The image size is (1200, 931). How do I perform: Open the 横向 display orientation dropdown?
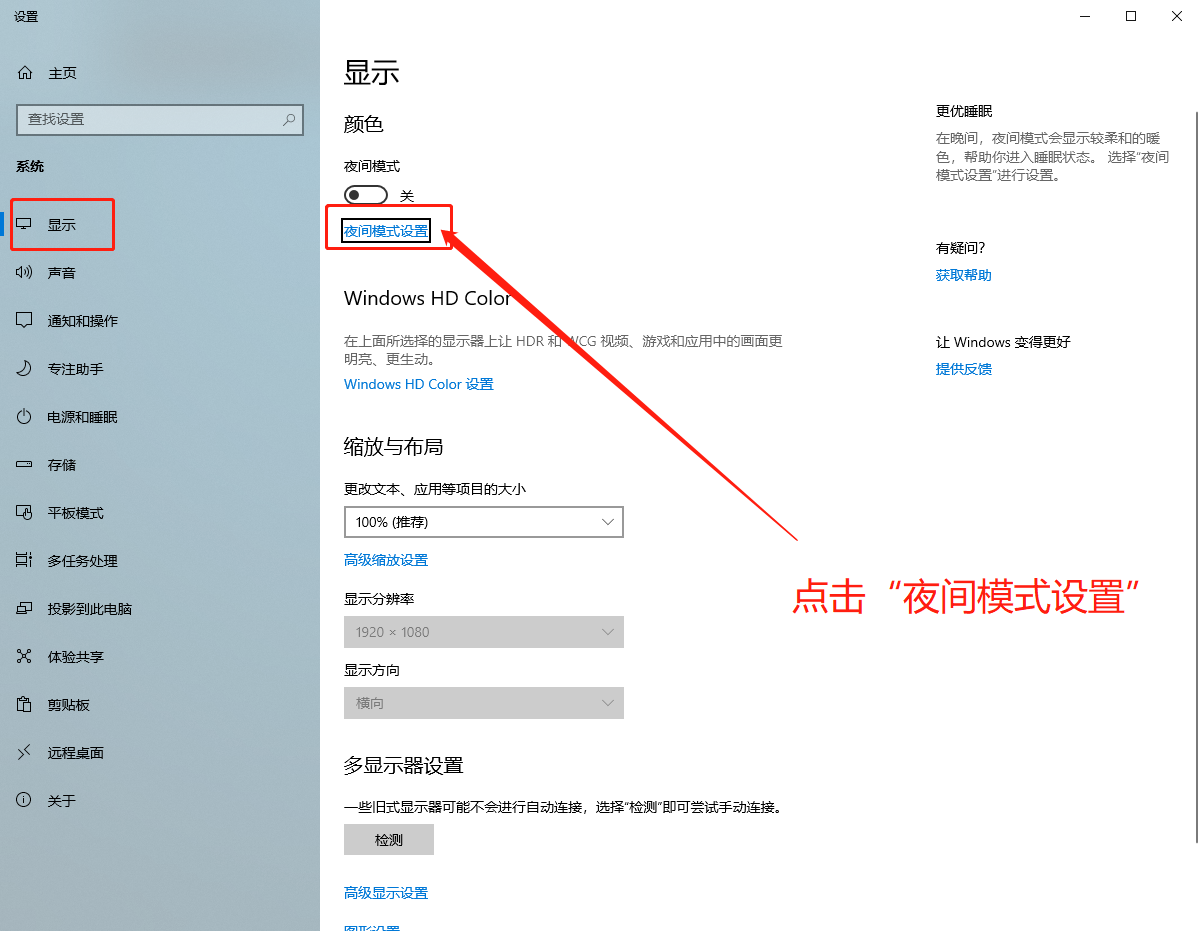[x=484, y=703]
